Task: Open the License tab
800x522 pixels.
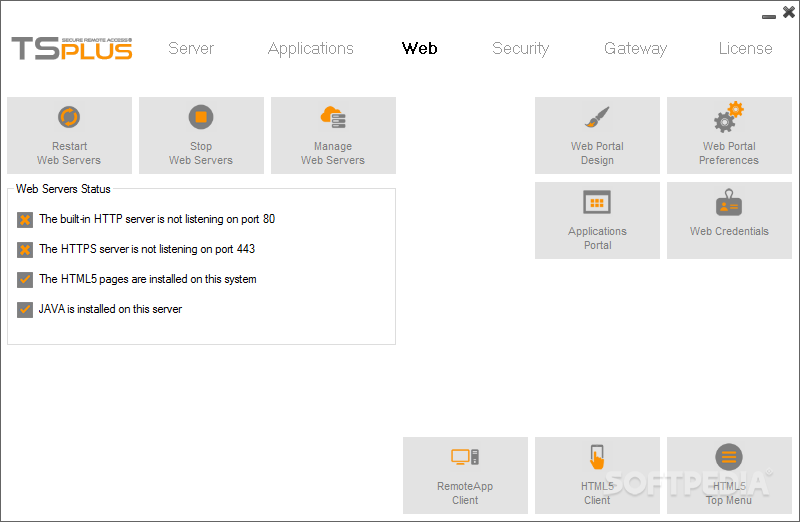Action: [x=745, y=48]
